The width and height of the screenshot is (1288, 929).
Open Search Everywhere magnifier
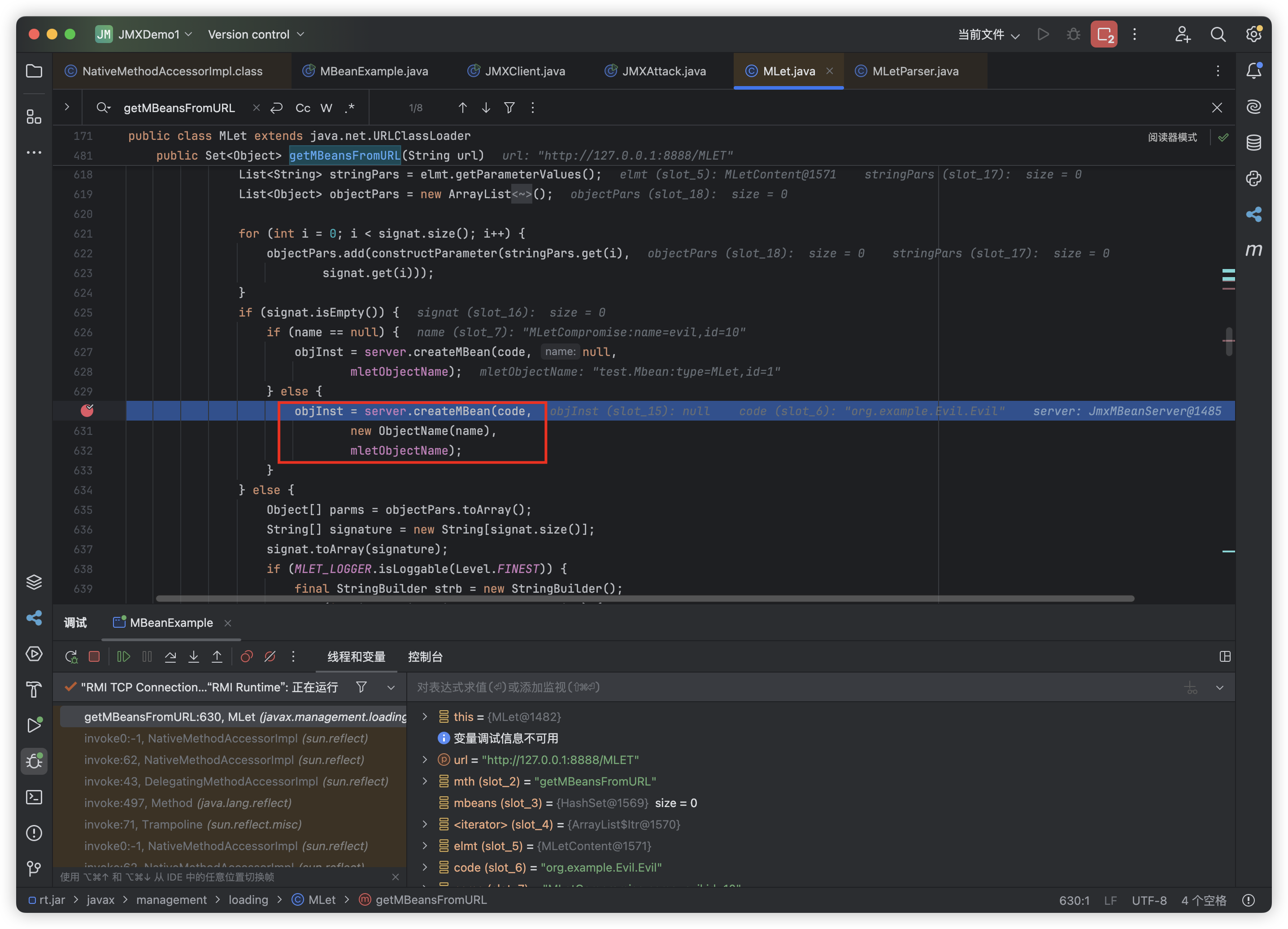[1218, 34]
